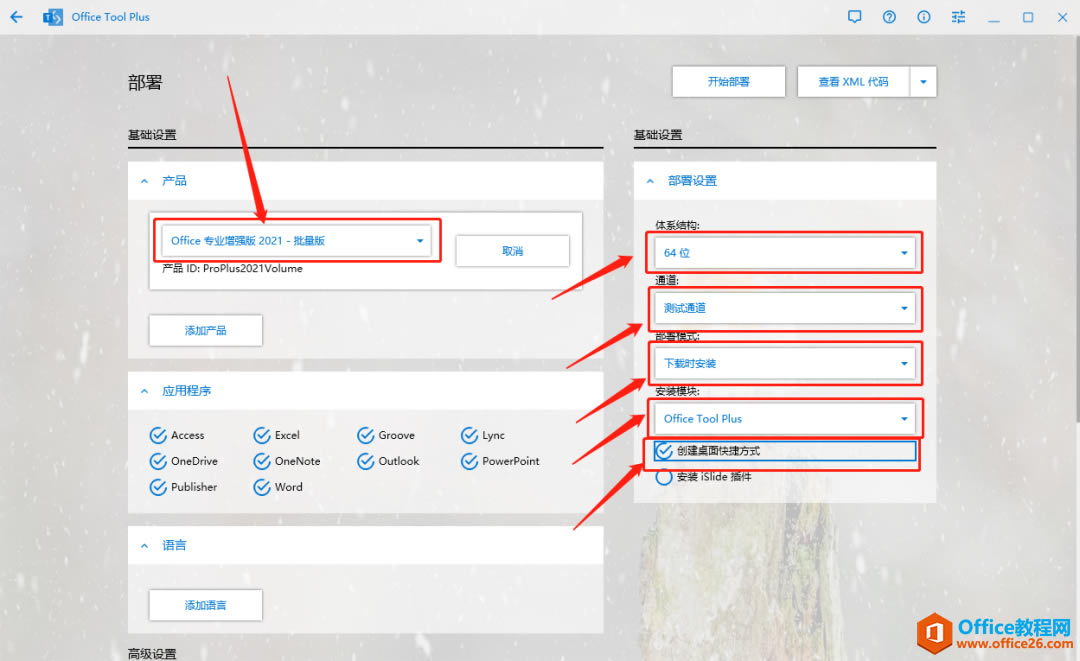
Task: Open the 体系结构 64 位 dropdown
Action: (x=785, y=253)
